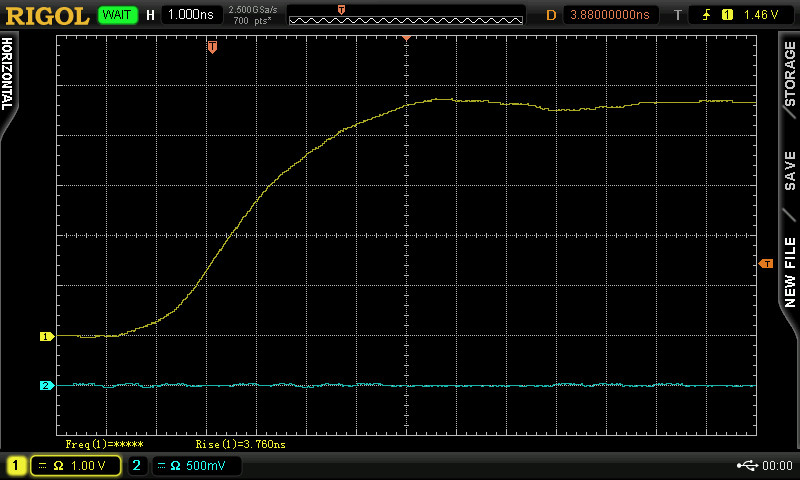The width and height of the screenshot is (800, 480).
Task: Toggle channel 1 using yellow 1 badge
Action: click(x=16, y=465)
